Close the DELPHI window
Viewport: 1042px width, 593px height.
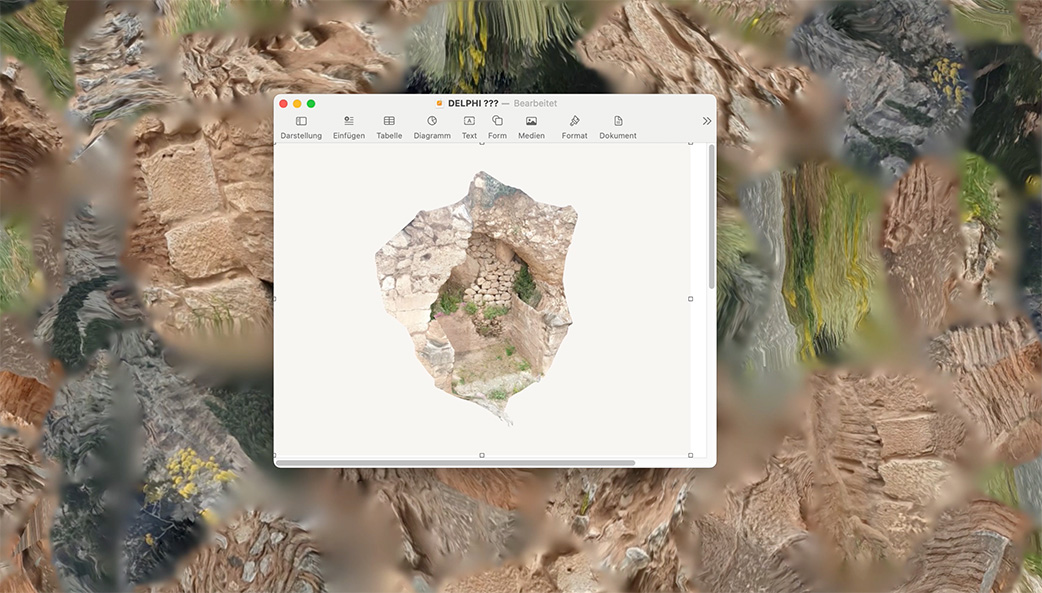pos(284,104)
